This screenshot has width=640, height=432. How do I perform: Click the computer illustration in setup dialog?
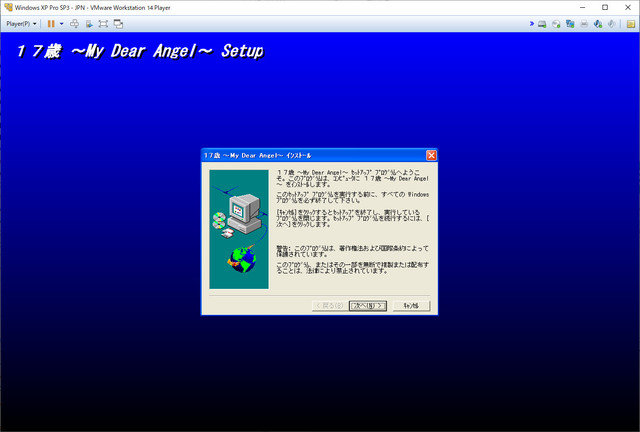[x=239, y=229]
